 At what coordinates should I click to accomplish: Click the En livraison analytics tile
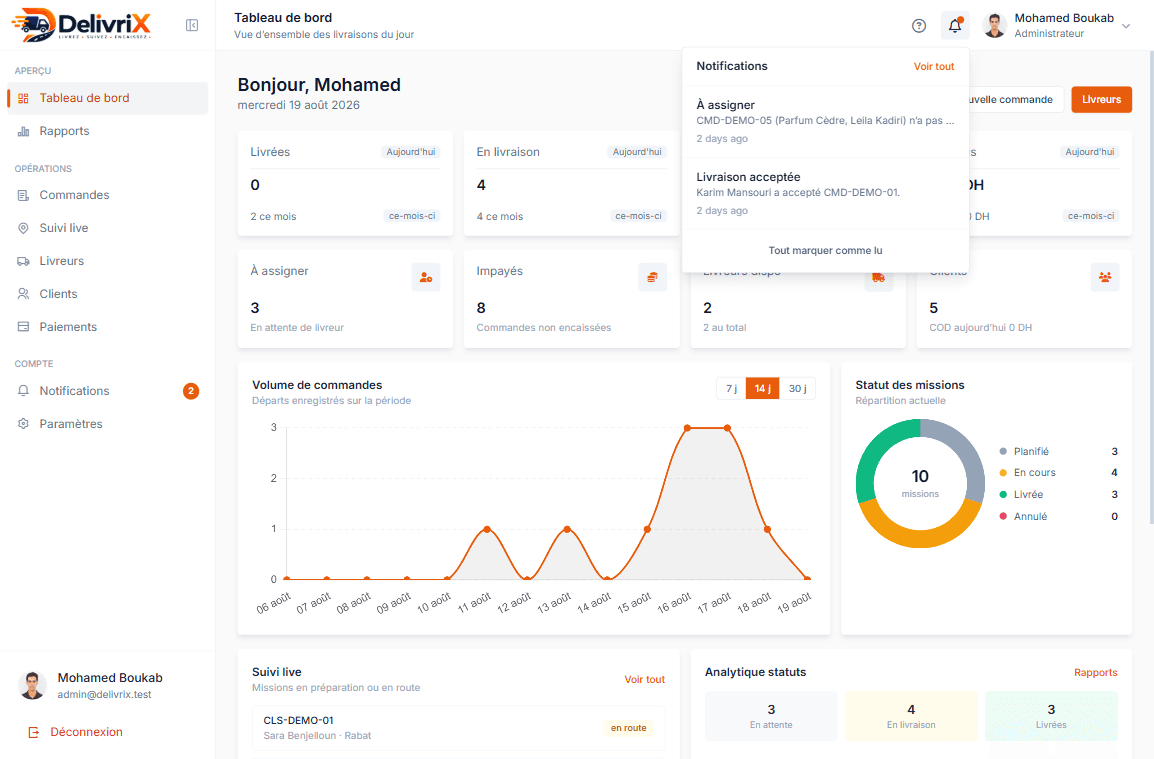pyautogui.click(x=911, y=716)
